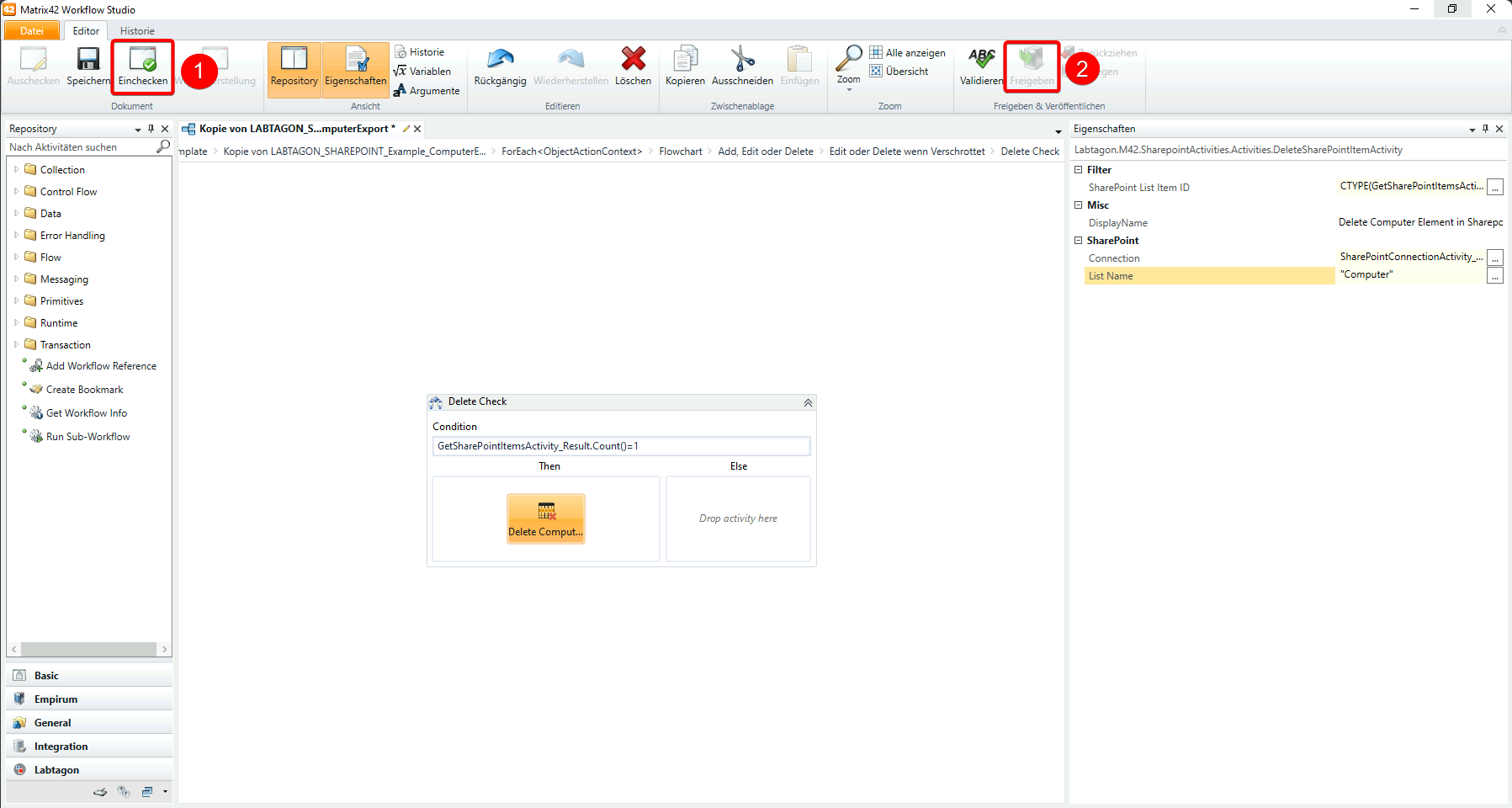Click the Flowchart breadcrumb link
Image resolution: width=1512 pixels, height=808 pixels.
680,151
